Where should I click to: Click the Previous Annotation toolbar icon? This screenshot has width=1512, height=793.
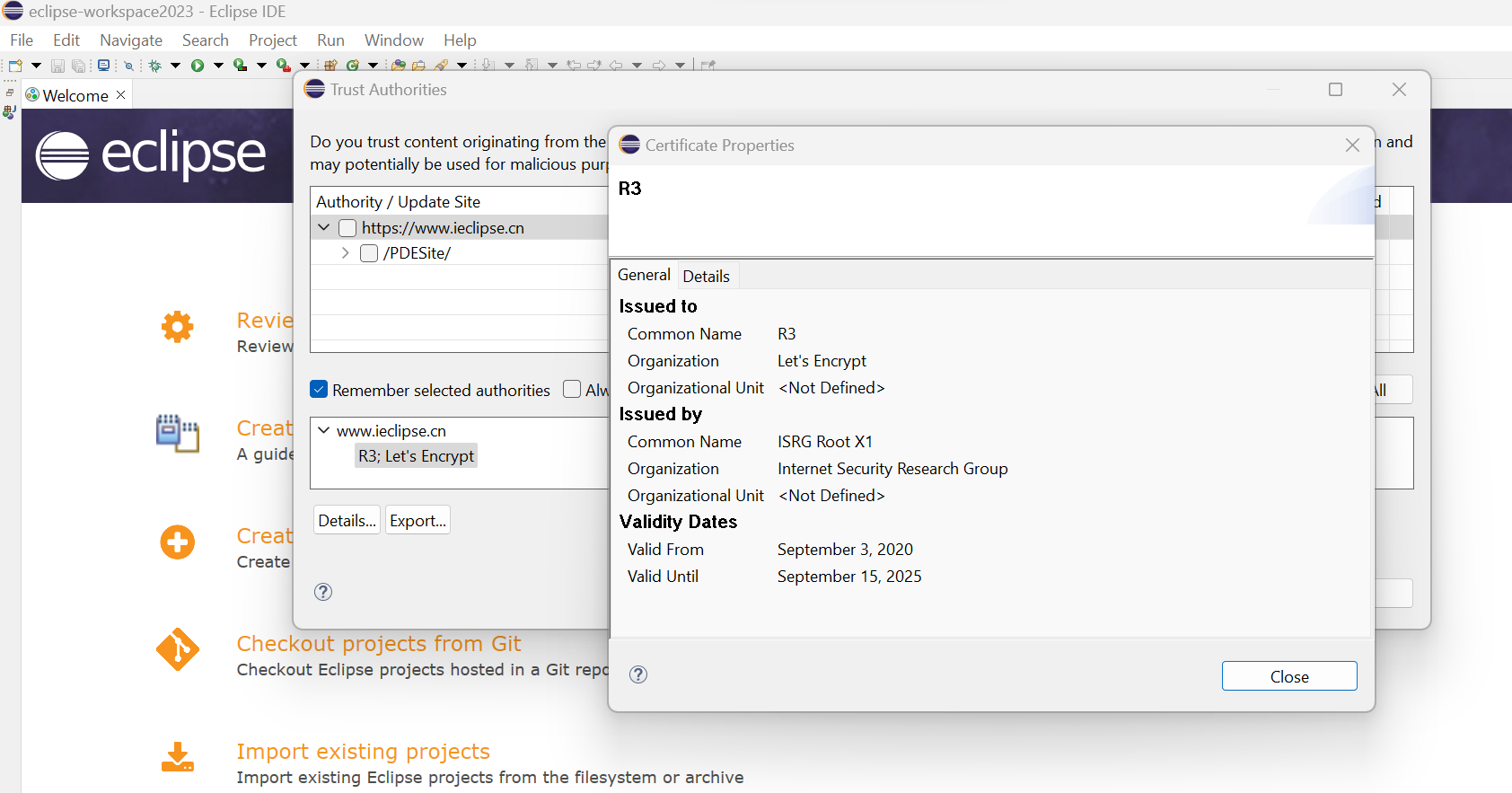(x=532, y=65)
